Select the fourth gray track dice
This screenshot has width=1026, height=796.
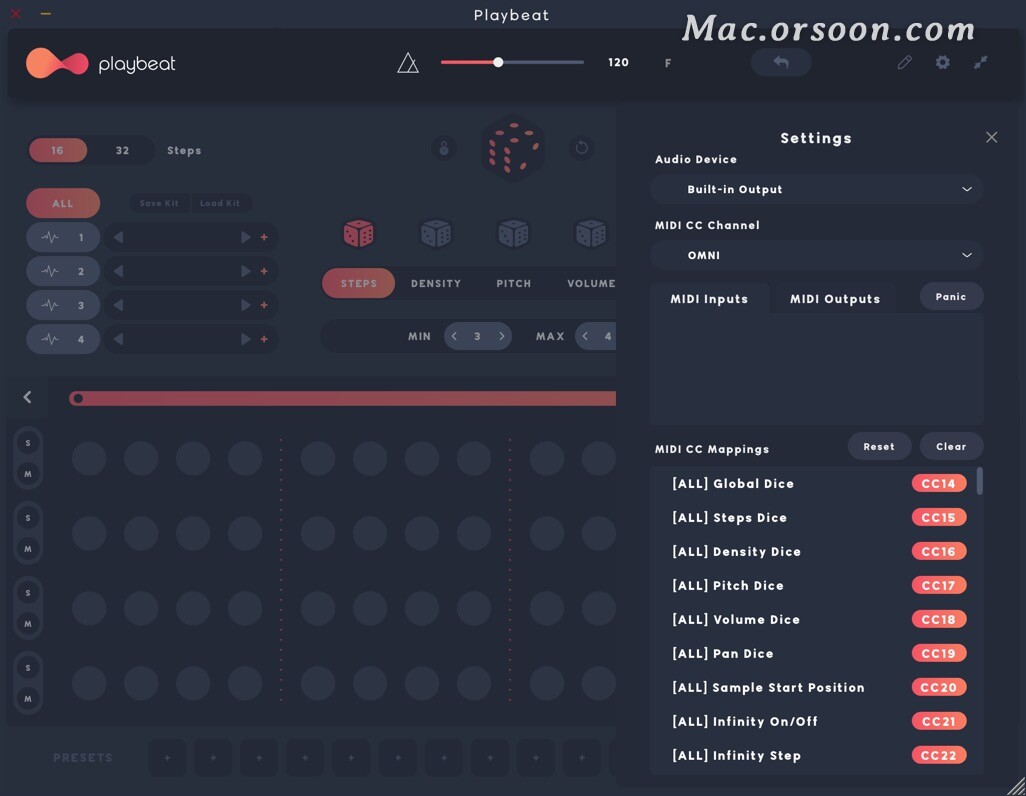click(x=590, y=234)
